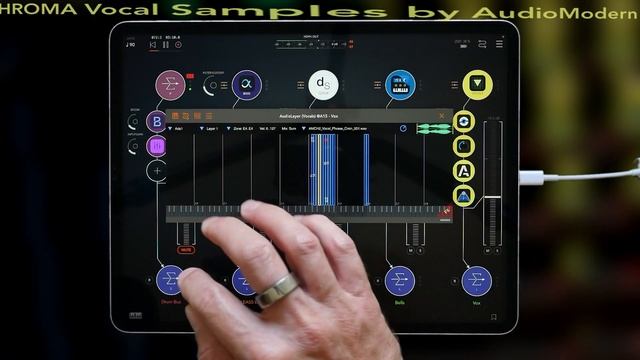The height and width of the screenshot is (360, 640).
Task: Open the yellow 'A' effect node
Action: click(x=464, y=171)
